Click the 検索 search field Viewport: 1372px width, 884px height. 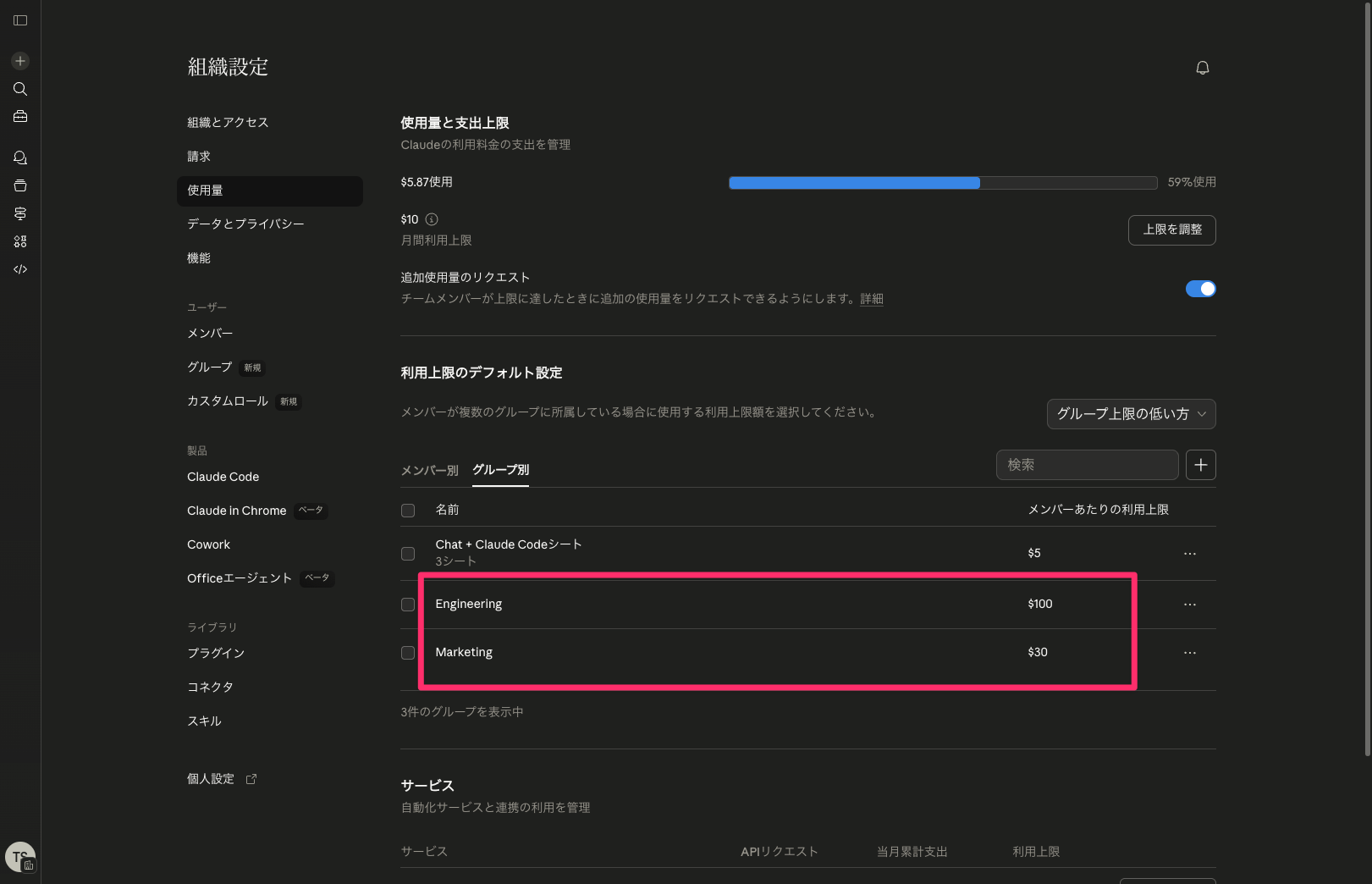(x=1087, y=464)
